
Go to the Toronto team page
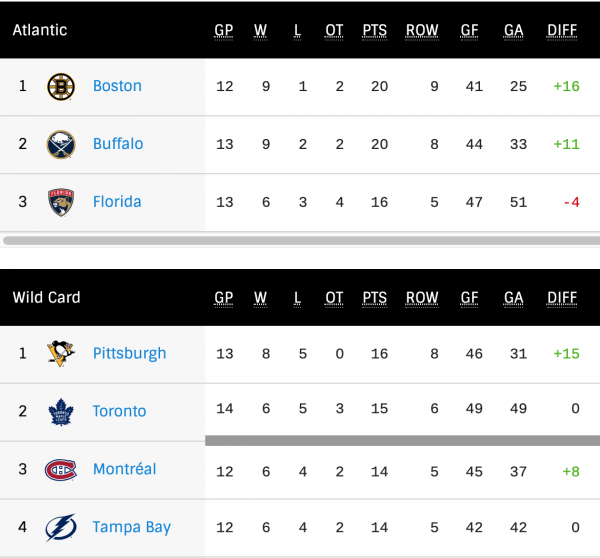pos(119,411)
